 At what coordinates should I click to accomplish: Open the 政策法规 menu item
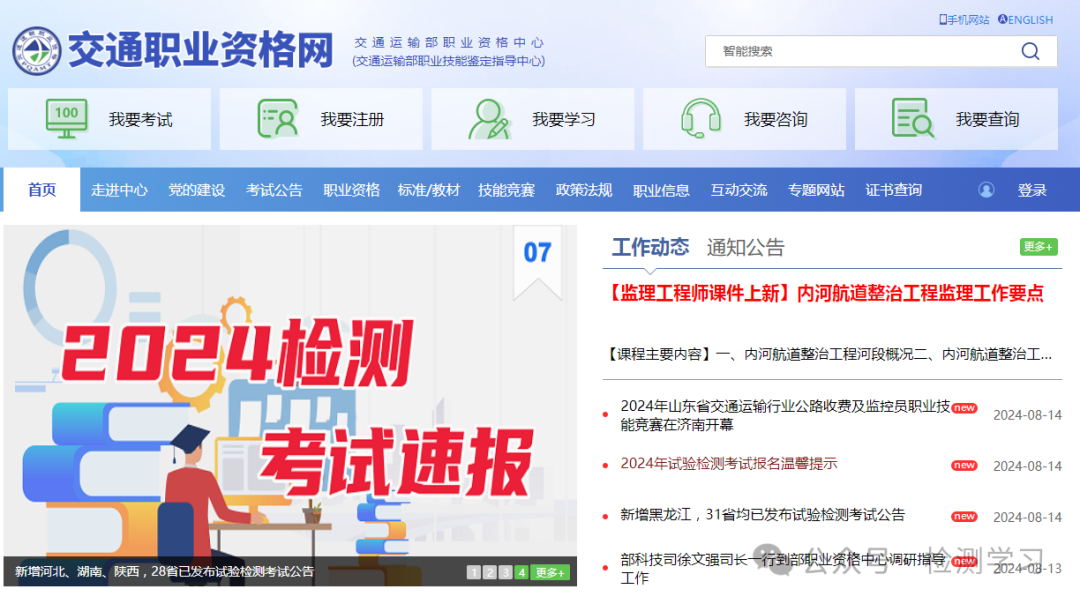coord(584,189)
